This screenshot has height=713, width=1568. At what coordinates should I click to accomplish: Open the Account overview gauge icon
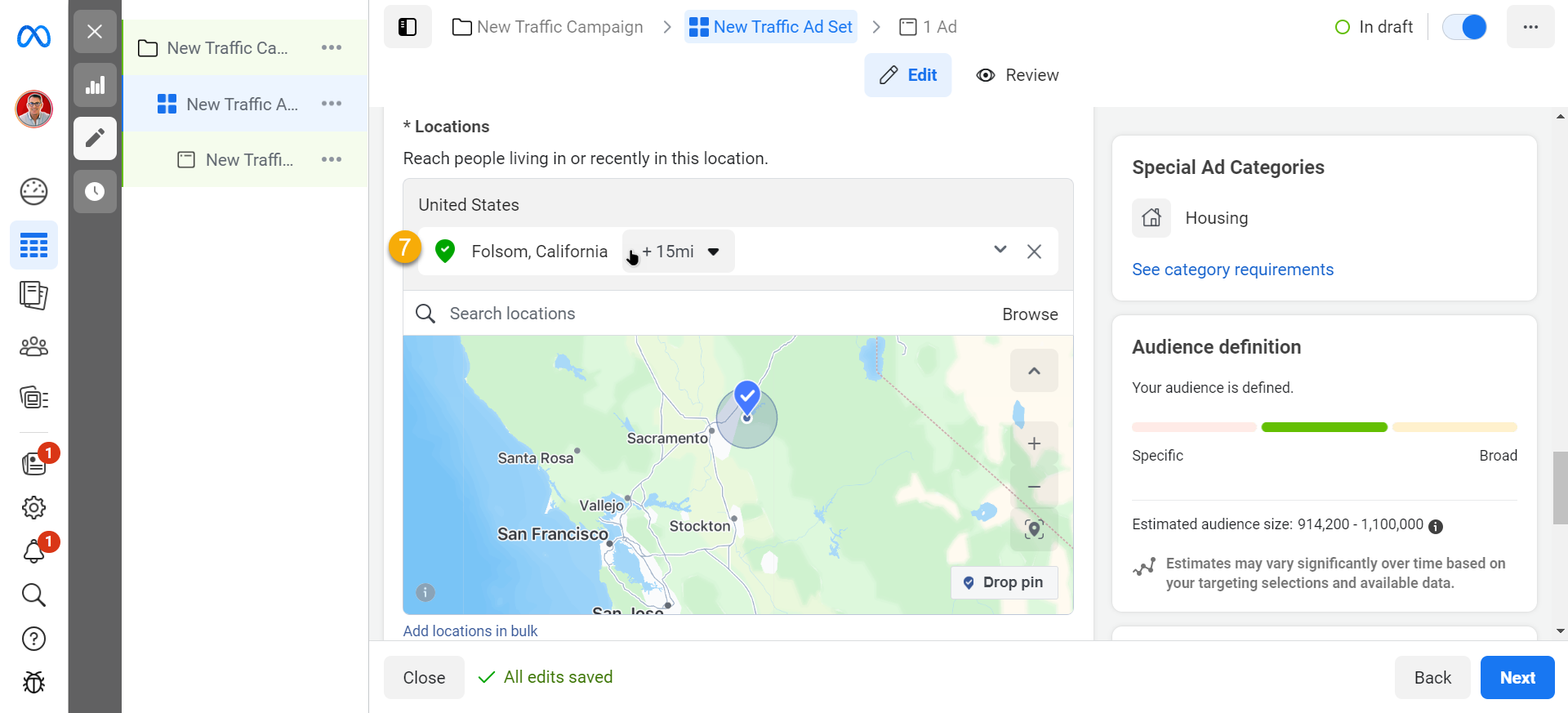33,192
